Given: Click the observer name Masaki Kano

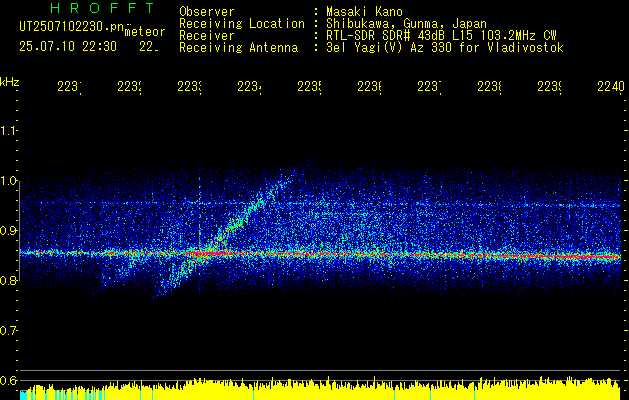Looking at the screenshot, I should pyautogui.click(x=364, y=12).
